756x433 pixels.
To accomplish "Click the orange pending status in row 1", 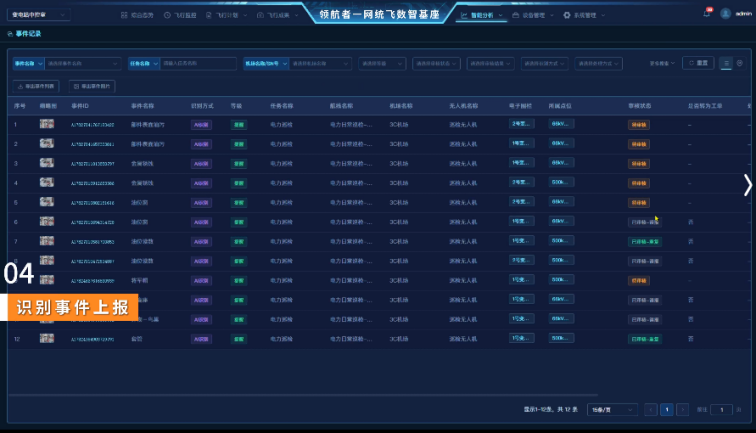I will [x=638, y=125].
